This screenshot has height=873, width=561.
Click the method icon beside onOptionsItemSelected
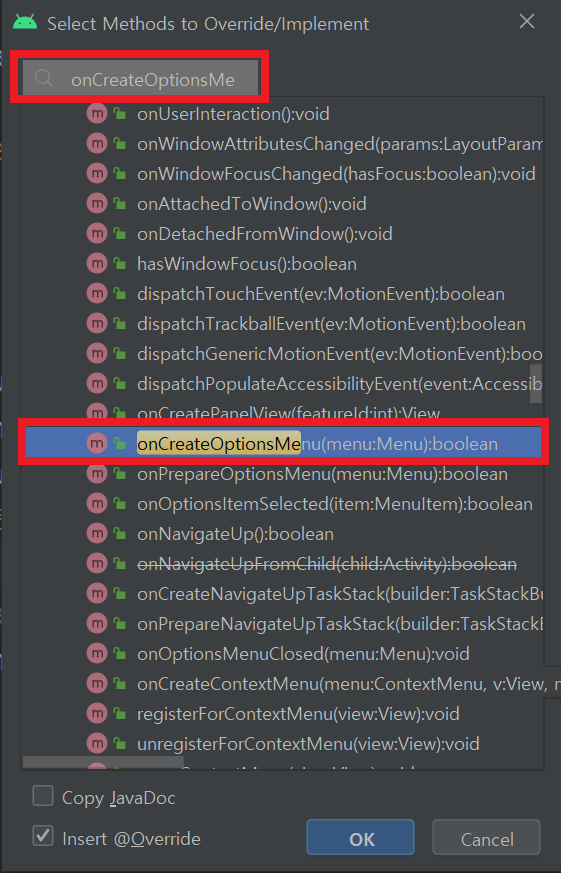[x=97, y=504]
